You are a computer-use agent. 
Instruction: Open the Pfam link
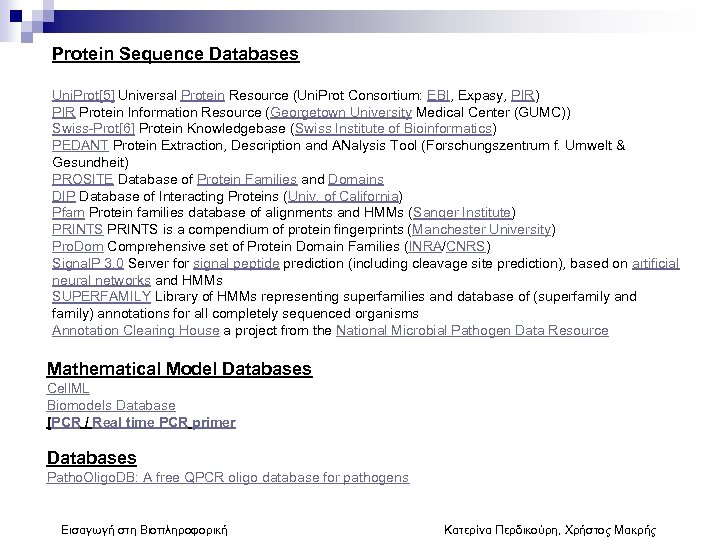pos(68,213)
